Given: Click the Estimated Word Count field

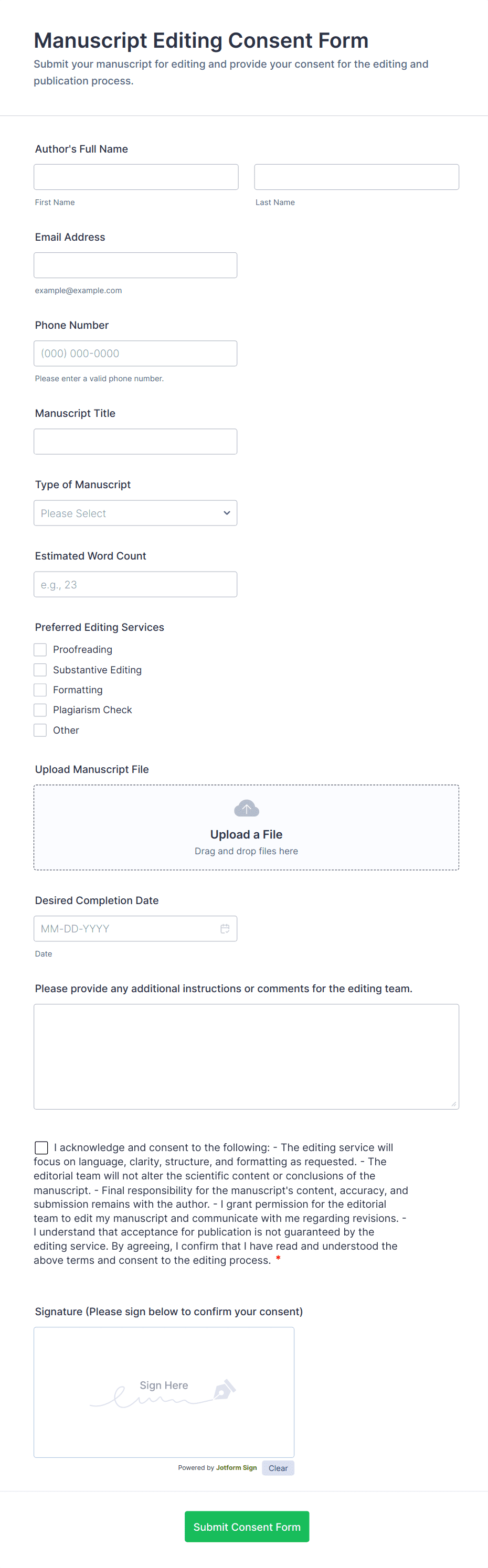Looking at the screenshot, I should pos(135,584).
